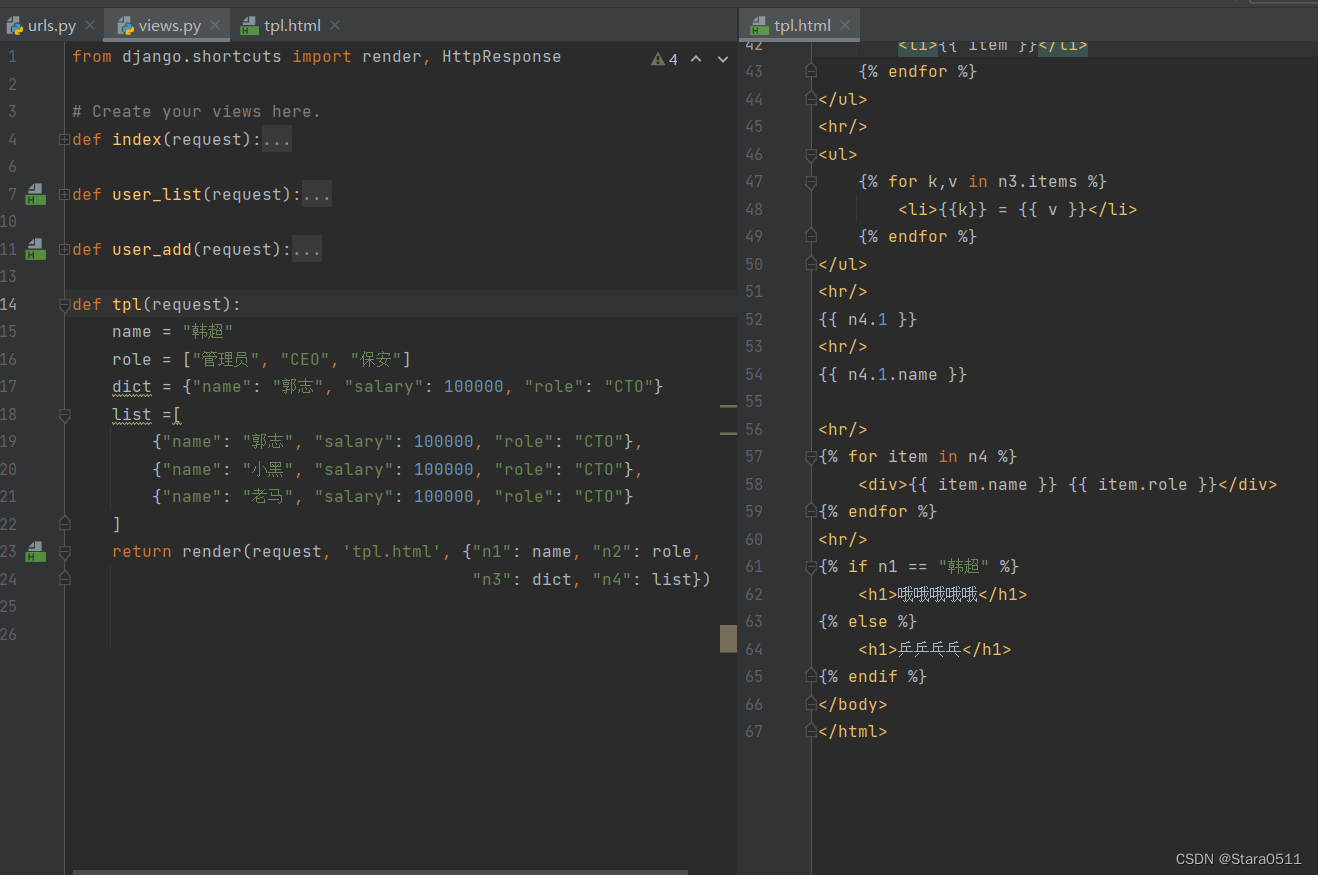The height and width of the screenshot is (875, 1318).
Task: Click fold end marker at endfor line 59
Action: [812, 511]
